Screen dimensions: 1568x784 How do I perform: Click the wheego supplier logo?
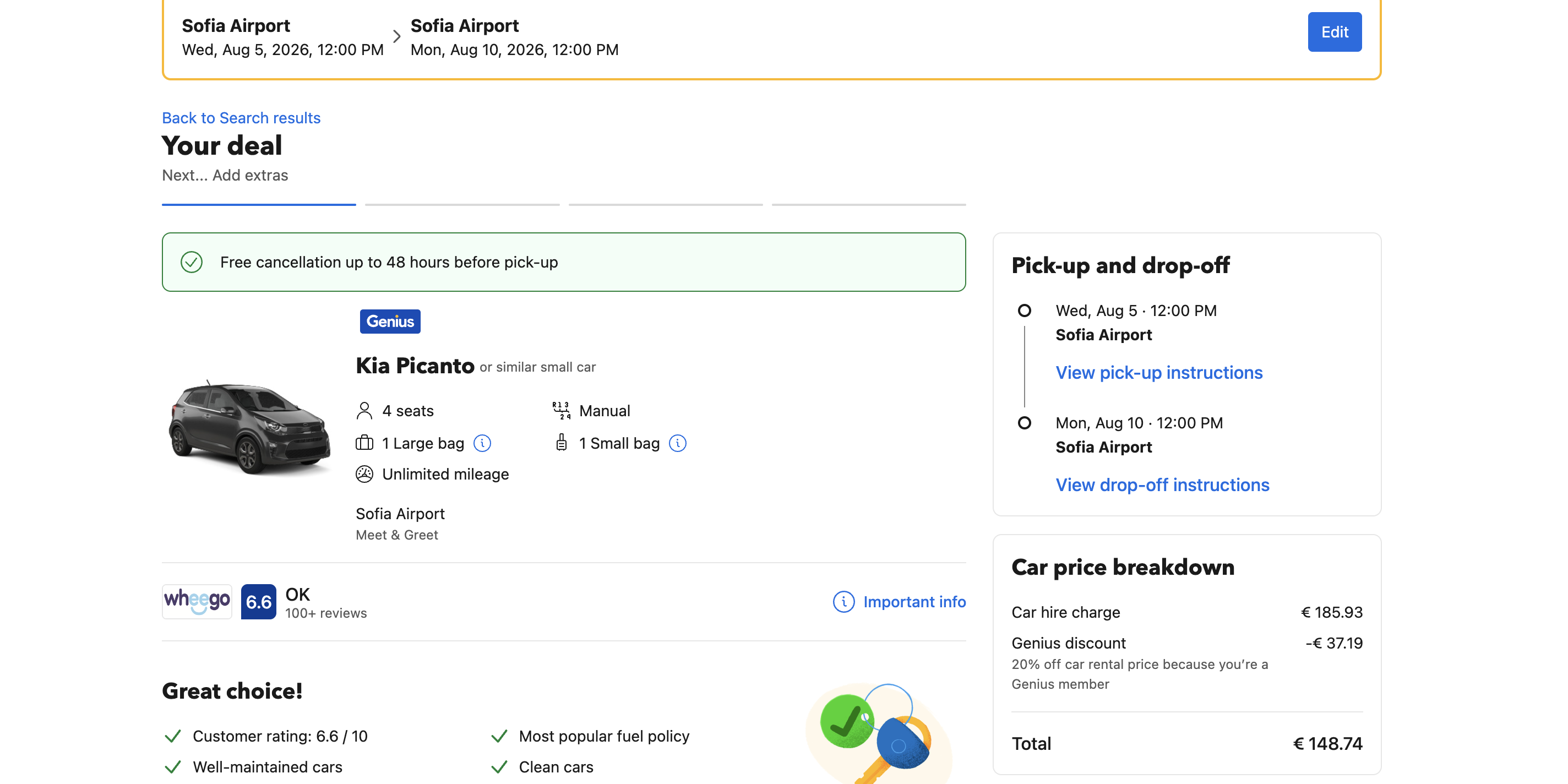tap(197, 601)
